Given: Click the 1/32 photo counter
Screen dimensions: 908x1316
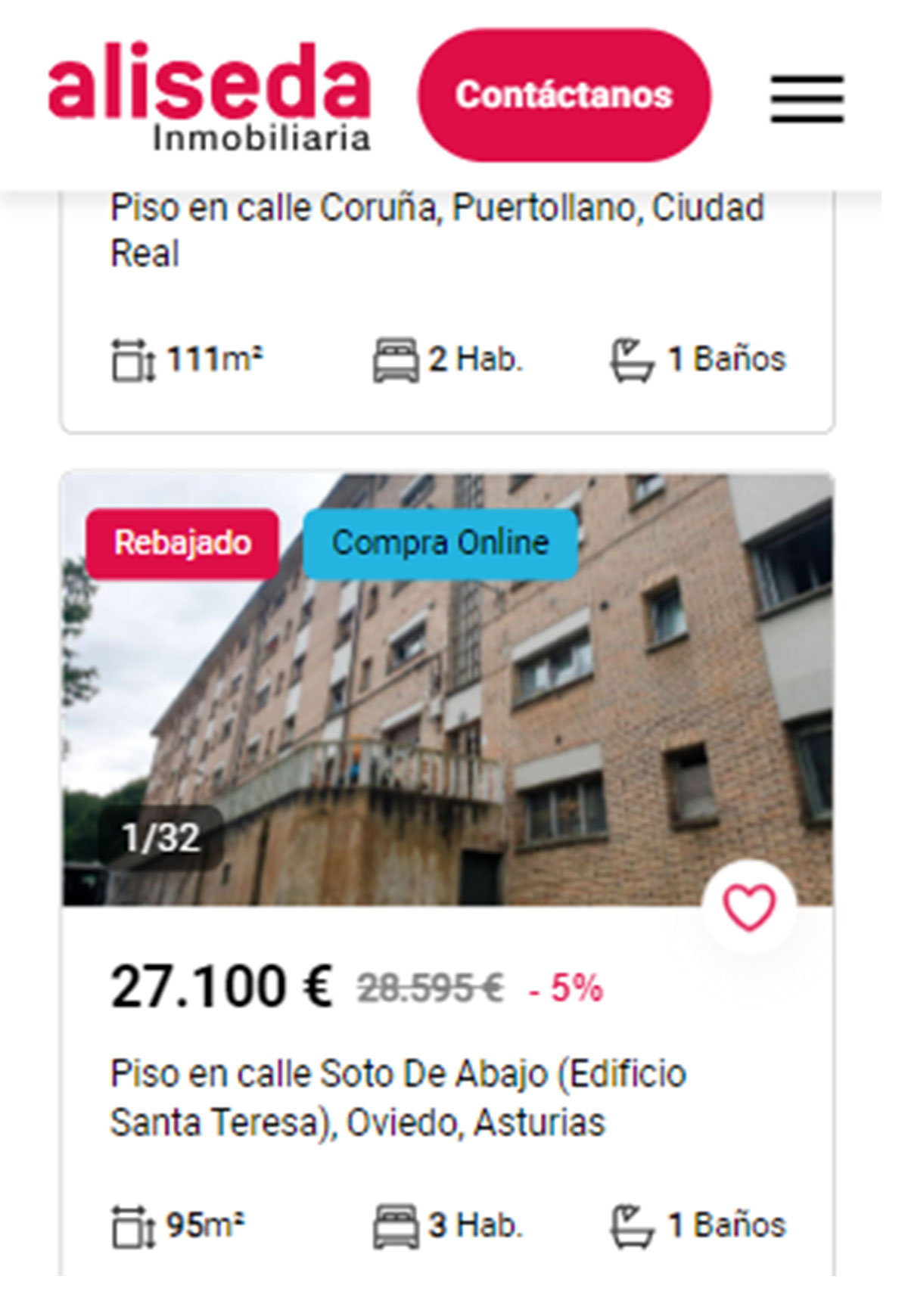Looking at the screenshot, I should click(161, 837).
